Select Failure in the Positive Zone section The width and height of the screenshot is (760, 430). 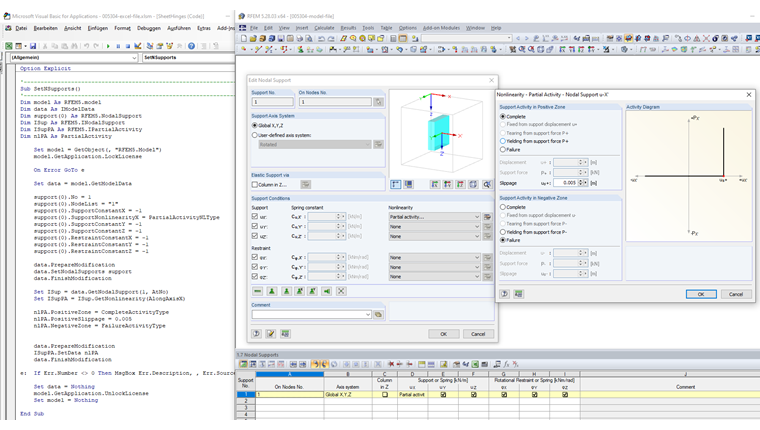(504, 149)
